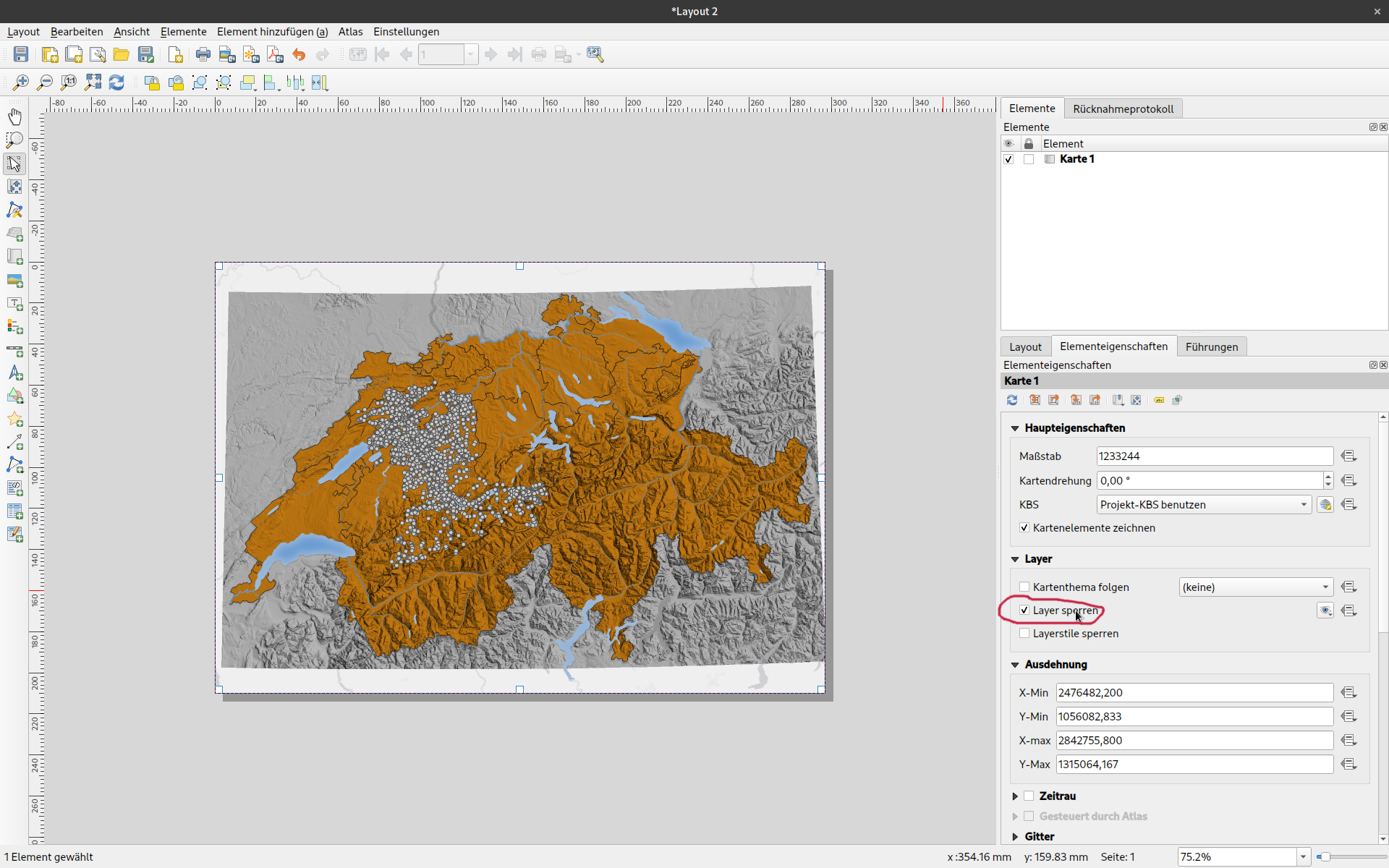Image resolution: width=1389 pixels, height=868 pixels.
Task: Select the Add label tool
Action: 14,303
